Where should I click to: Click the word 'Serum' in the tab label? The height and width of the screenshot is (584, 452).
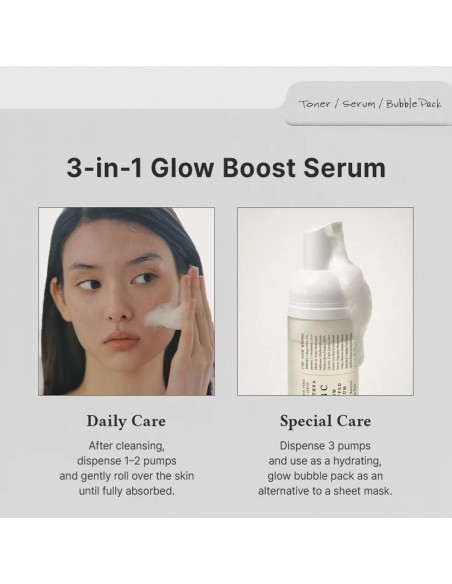coord(359,104)
